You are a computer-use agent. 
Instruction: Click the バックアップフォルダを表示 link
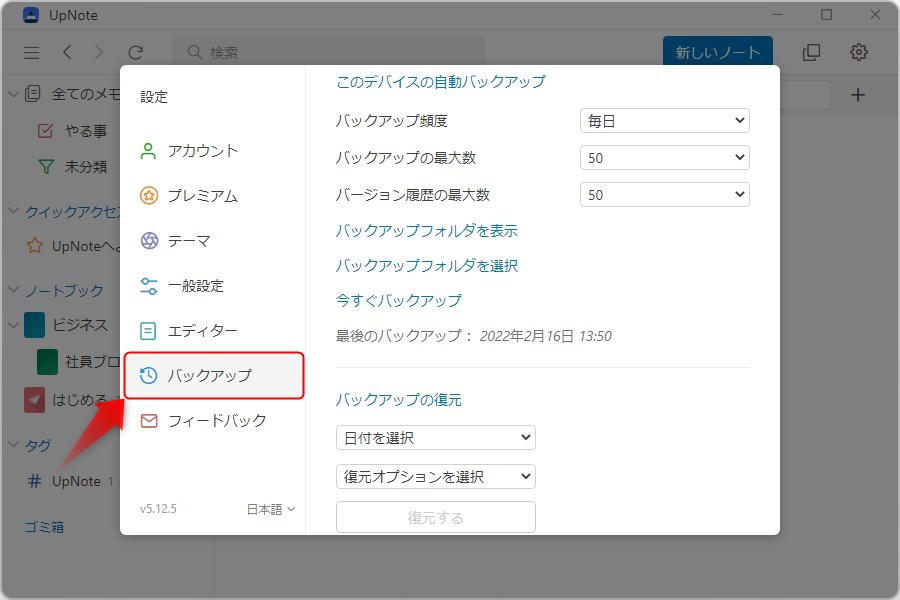click(426, 231)
